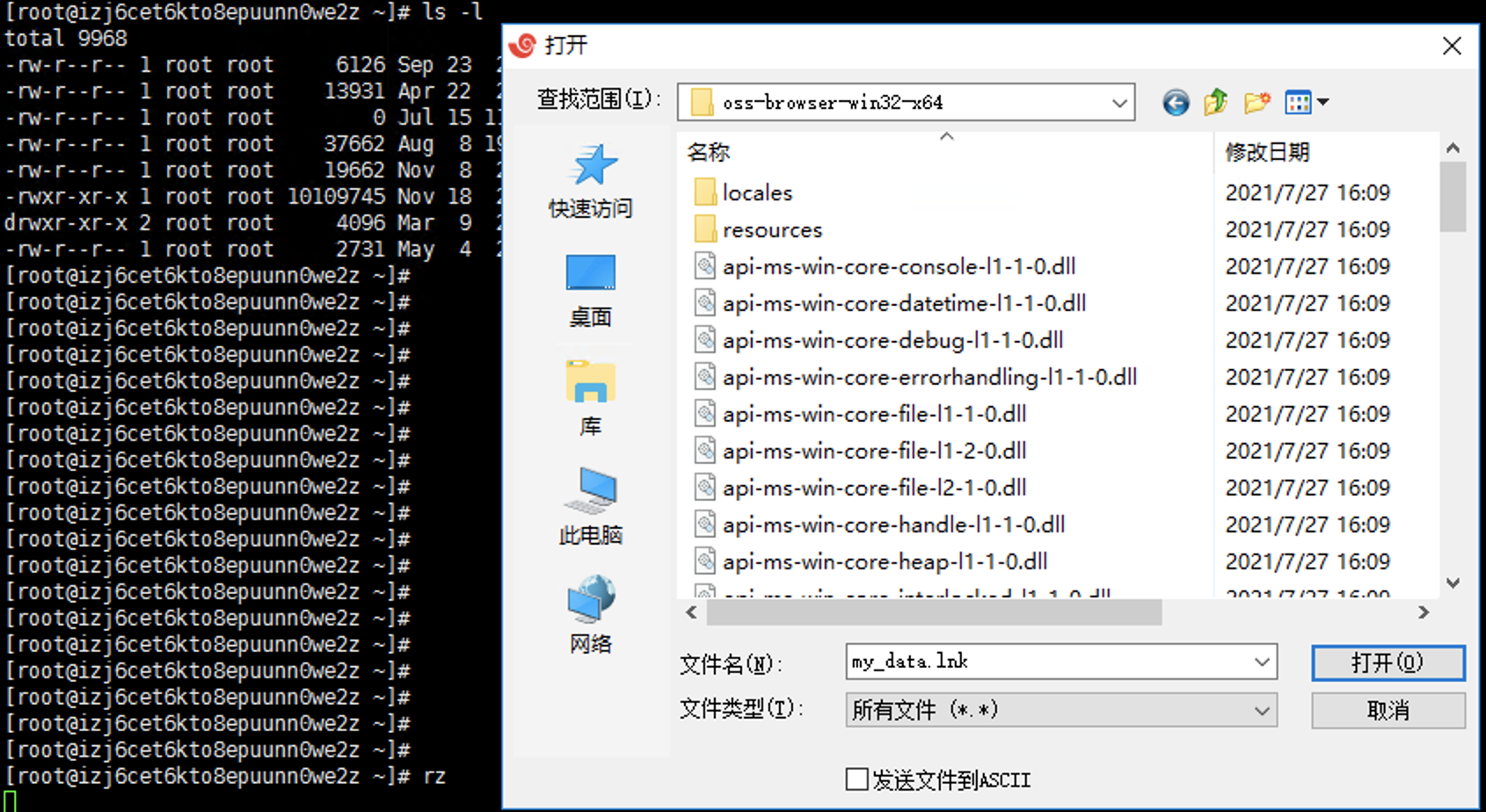Screen dimensions: 1486x812
Task: Expand the file name dropdown arrow
Action: tap(1262, 662)
